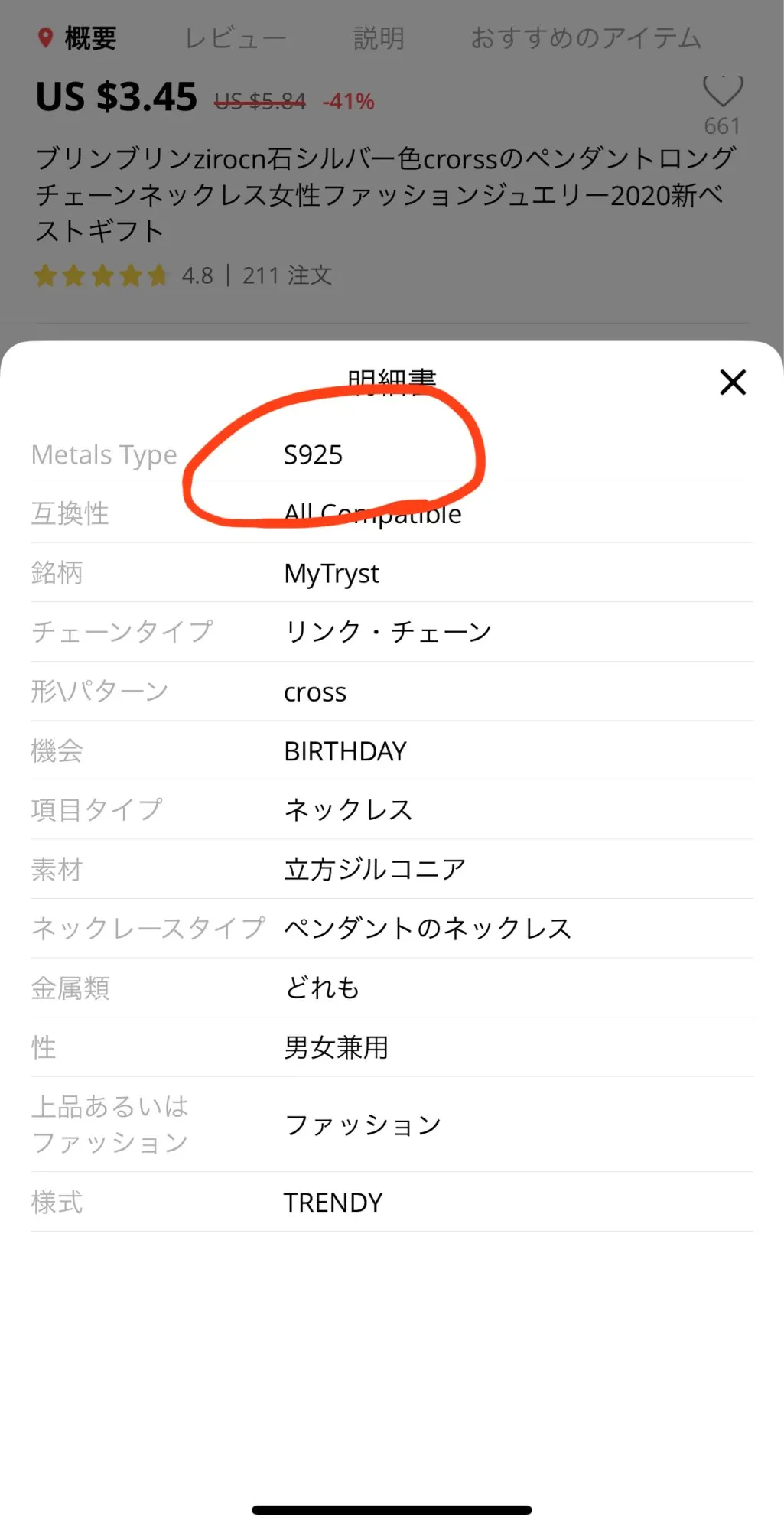Select the S925 metals type value
The height and width of the screenshot is (1530, 784).
pos(313,455)
